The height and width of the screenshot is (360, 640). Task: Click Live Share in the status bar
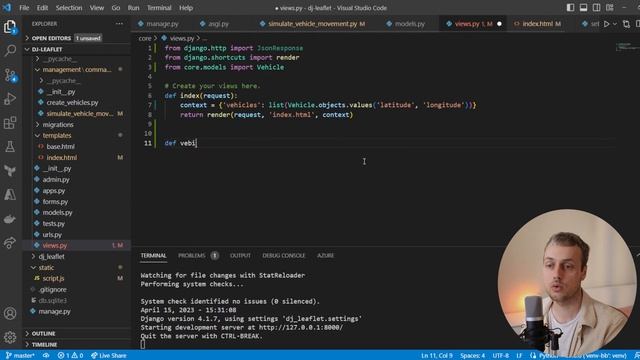point(109,356)
